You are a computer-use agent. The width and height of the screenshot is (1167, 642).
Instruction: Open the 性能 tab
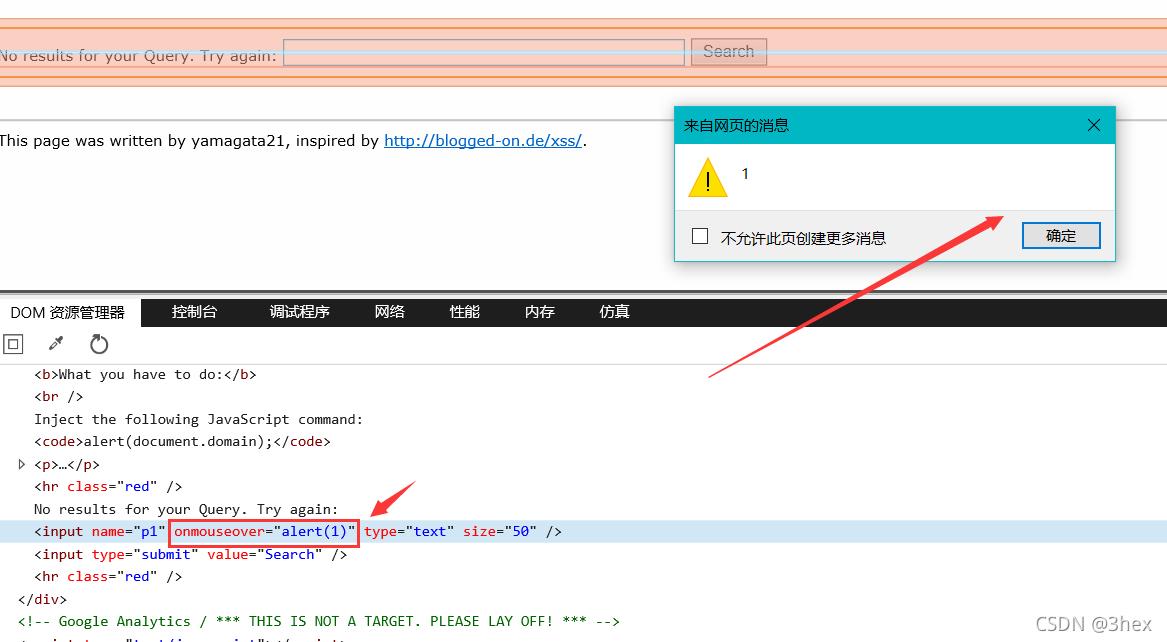coord(465,312)
